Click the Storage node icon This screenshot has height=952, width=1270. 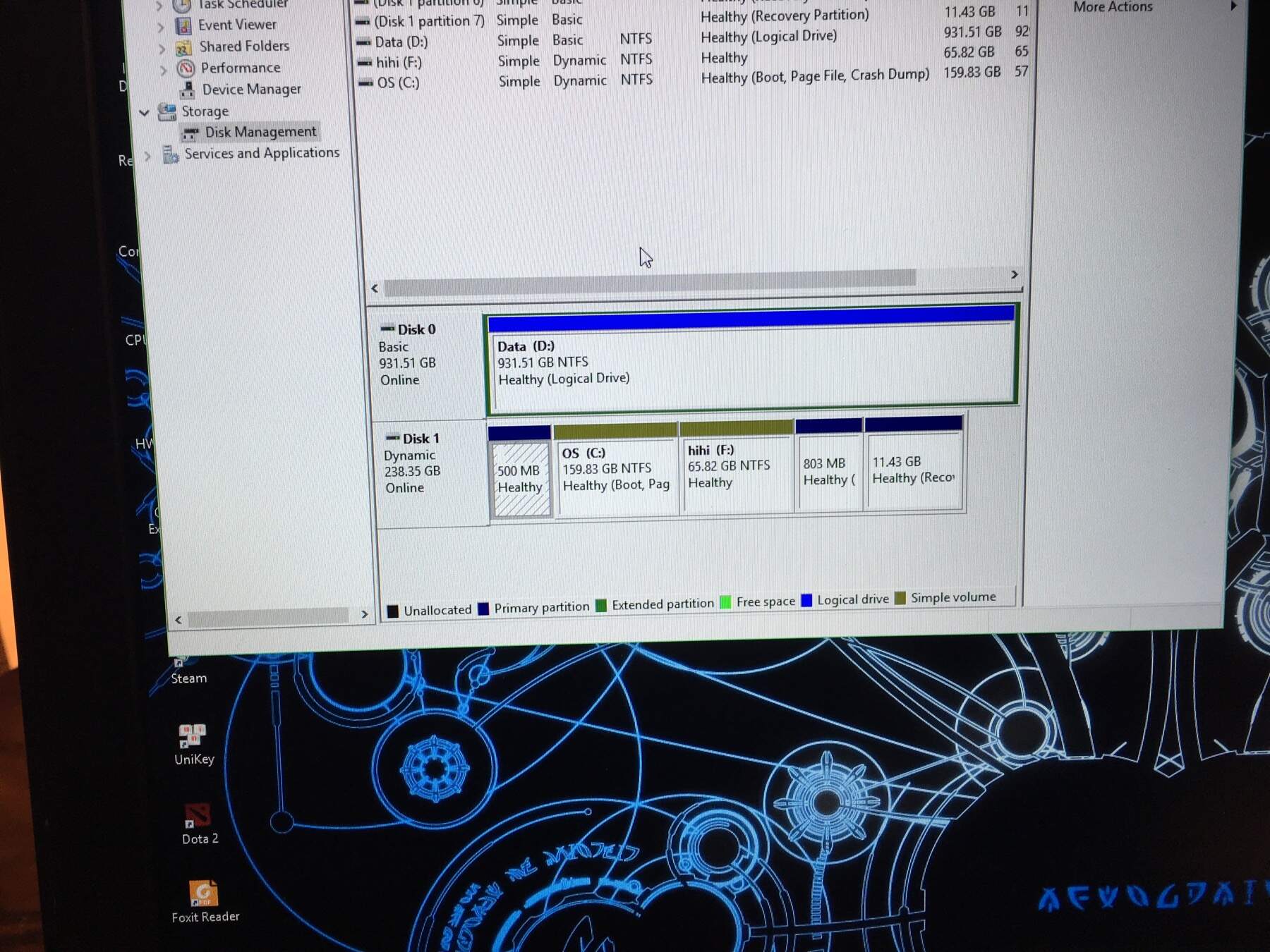(x=167, y=111)
